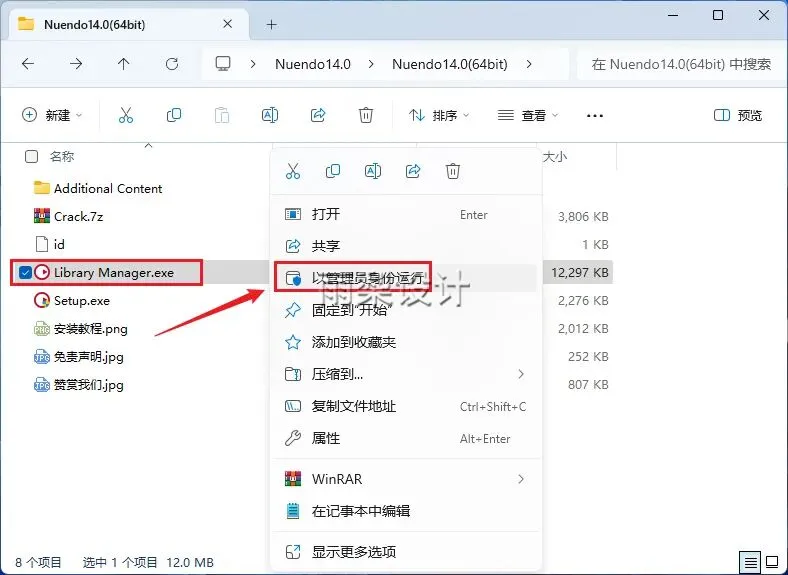Click the Cut icon in the context menu
Screen dimensions: 788x575
(292, 171)
